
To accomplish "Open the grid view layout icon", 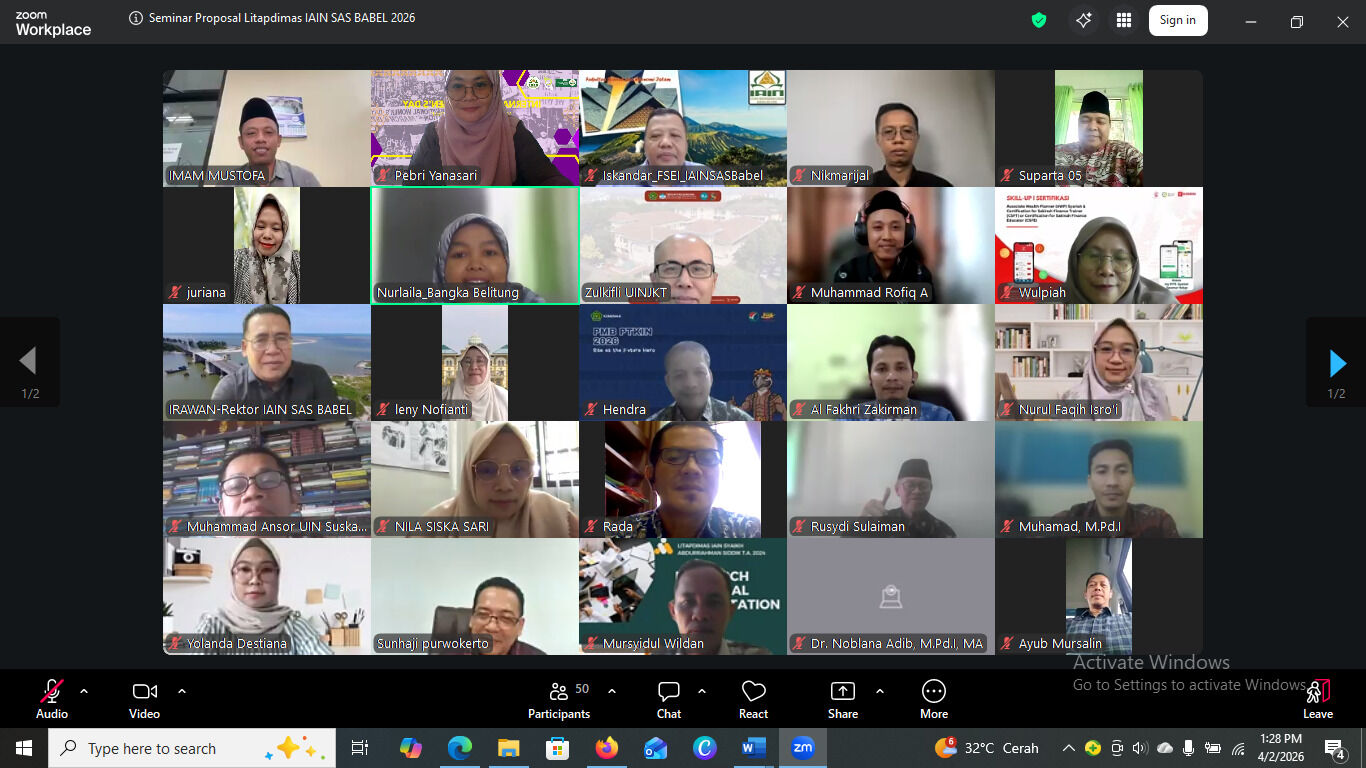I will click(x=1124, y=20).
